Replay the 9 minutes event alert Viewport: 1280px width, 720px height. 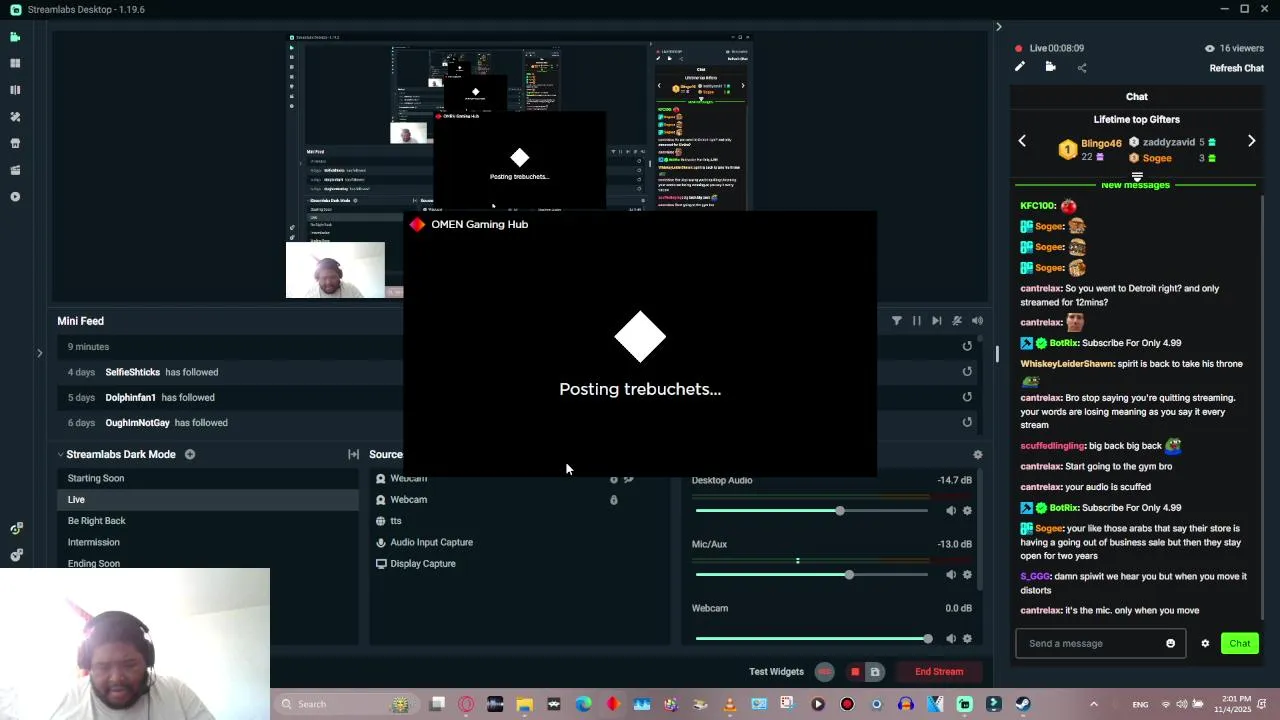[967, 346]
